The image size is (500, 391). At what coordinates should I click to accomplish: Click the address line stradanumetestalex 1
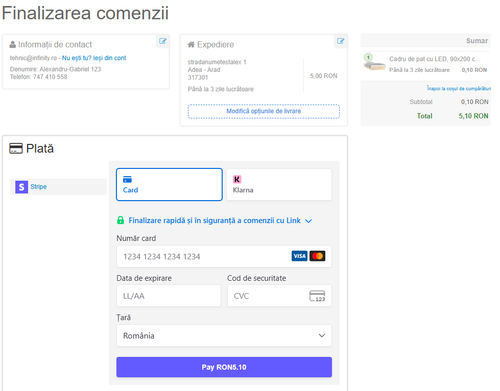pos(217,62)
